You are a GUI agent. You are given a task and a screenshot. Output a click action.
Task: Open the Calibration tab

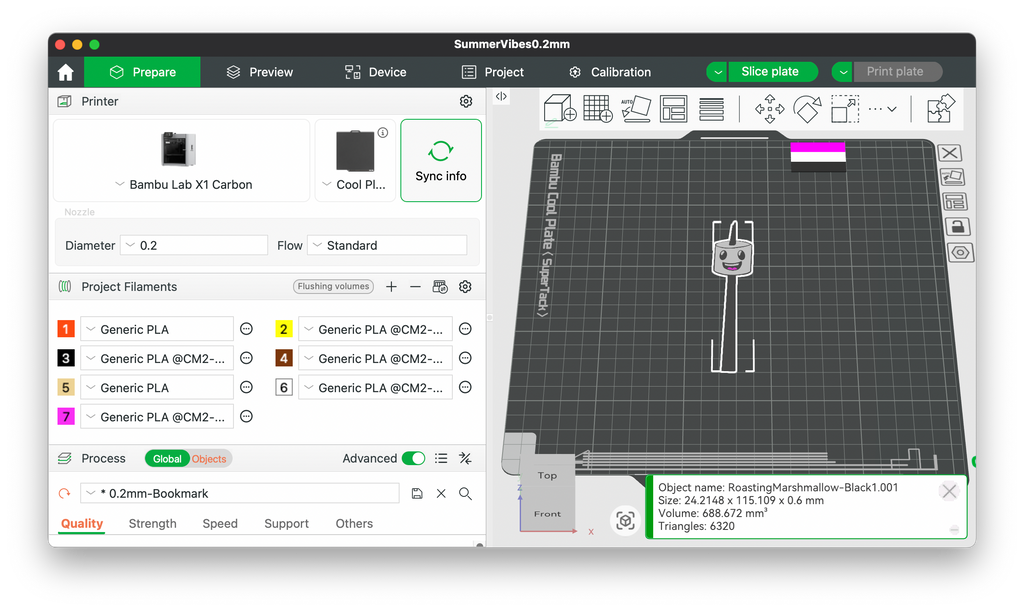610,72
